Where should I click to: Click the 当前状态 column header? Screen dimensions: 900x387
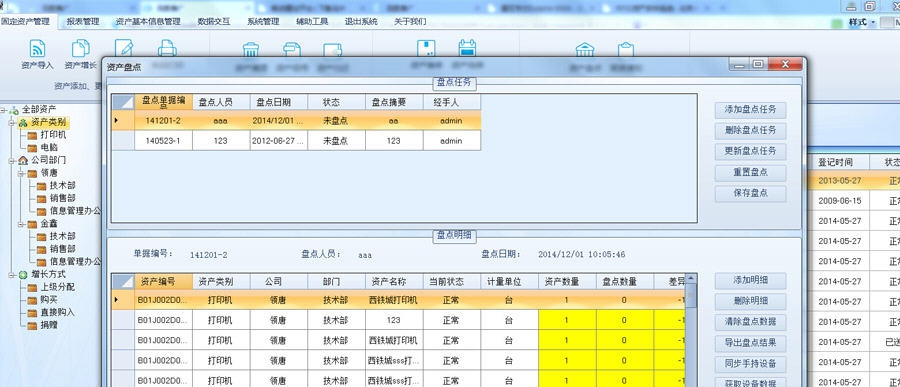(451, 282)
